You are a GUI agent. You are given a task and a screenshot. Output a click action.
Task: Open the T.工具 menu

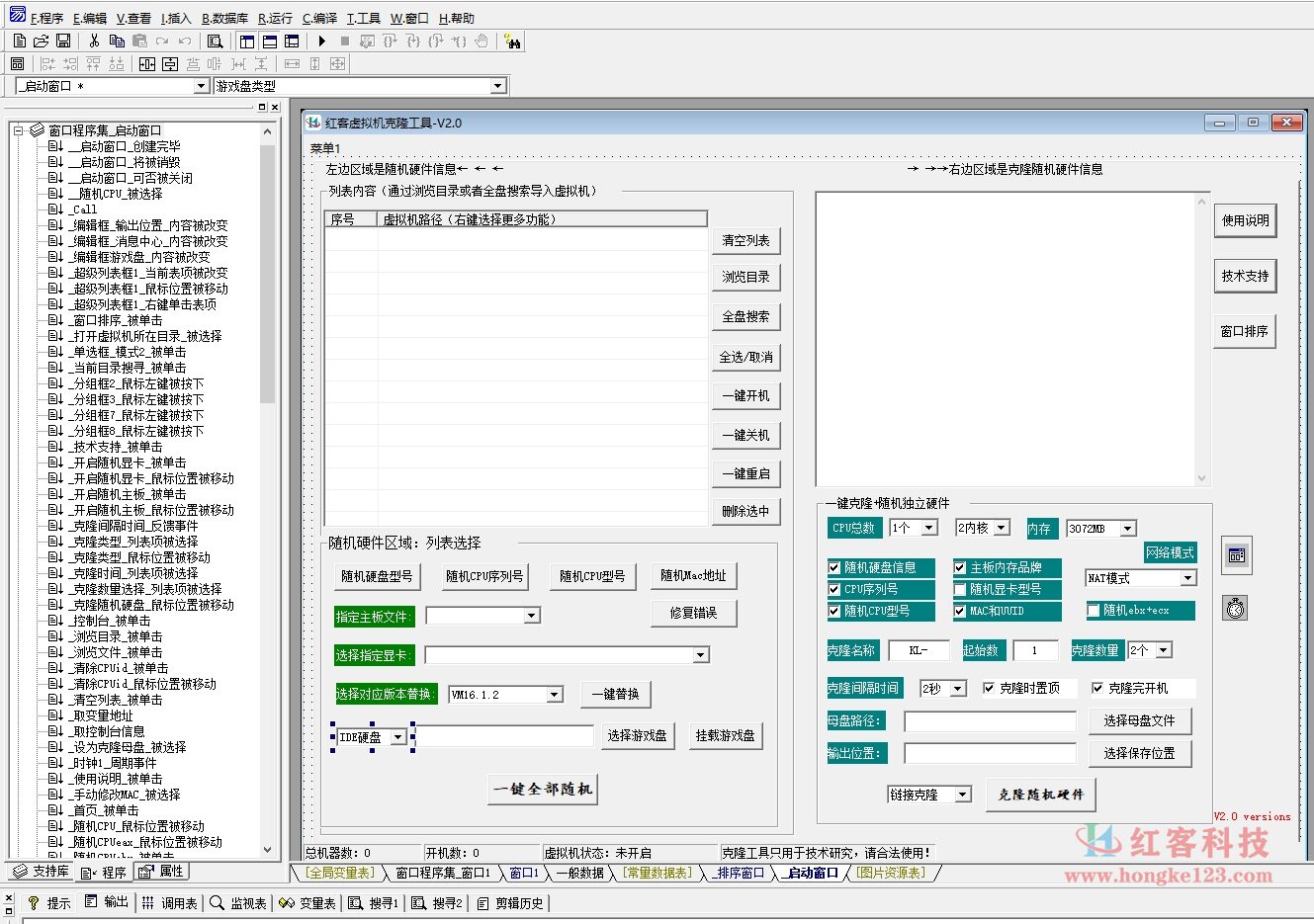click(x=364, y=18)
